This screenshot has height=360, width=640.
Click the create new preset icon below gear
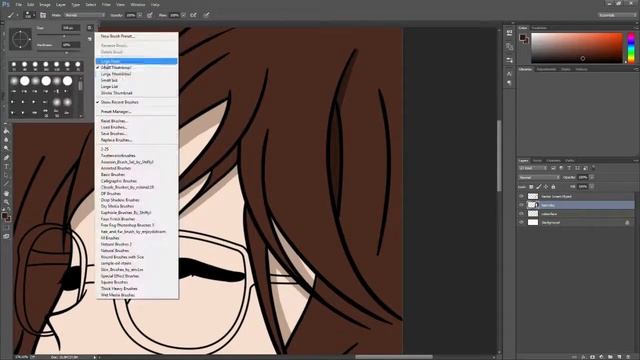coord(90,39)
